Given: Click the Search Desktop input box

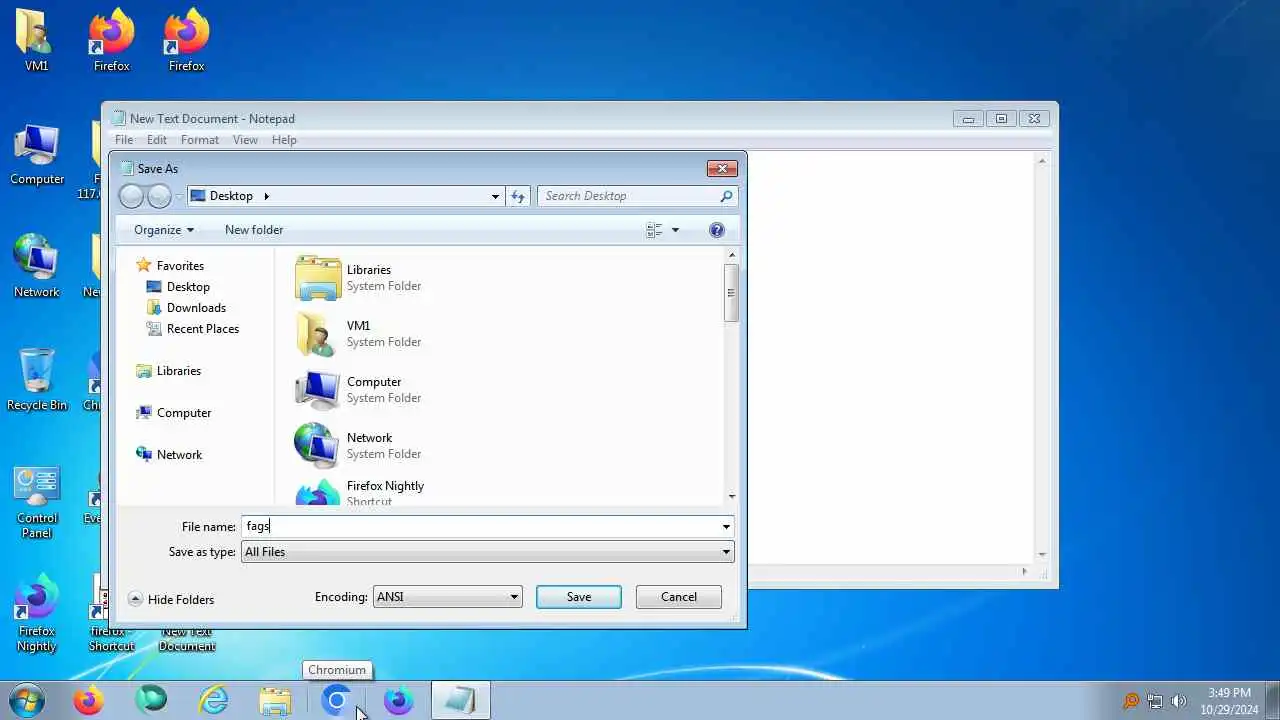Looking at the screenshot, I should (x=628, y=196).
